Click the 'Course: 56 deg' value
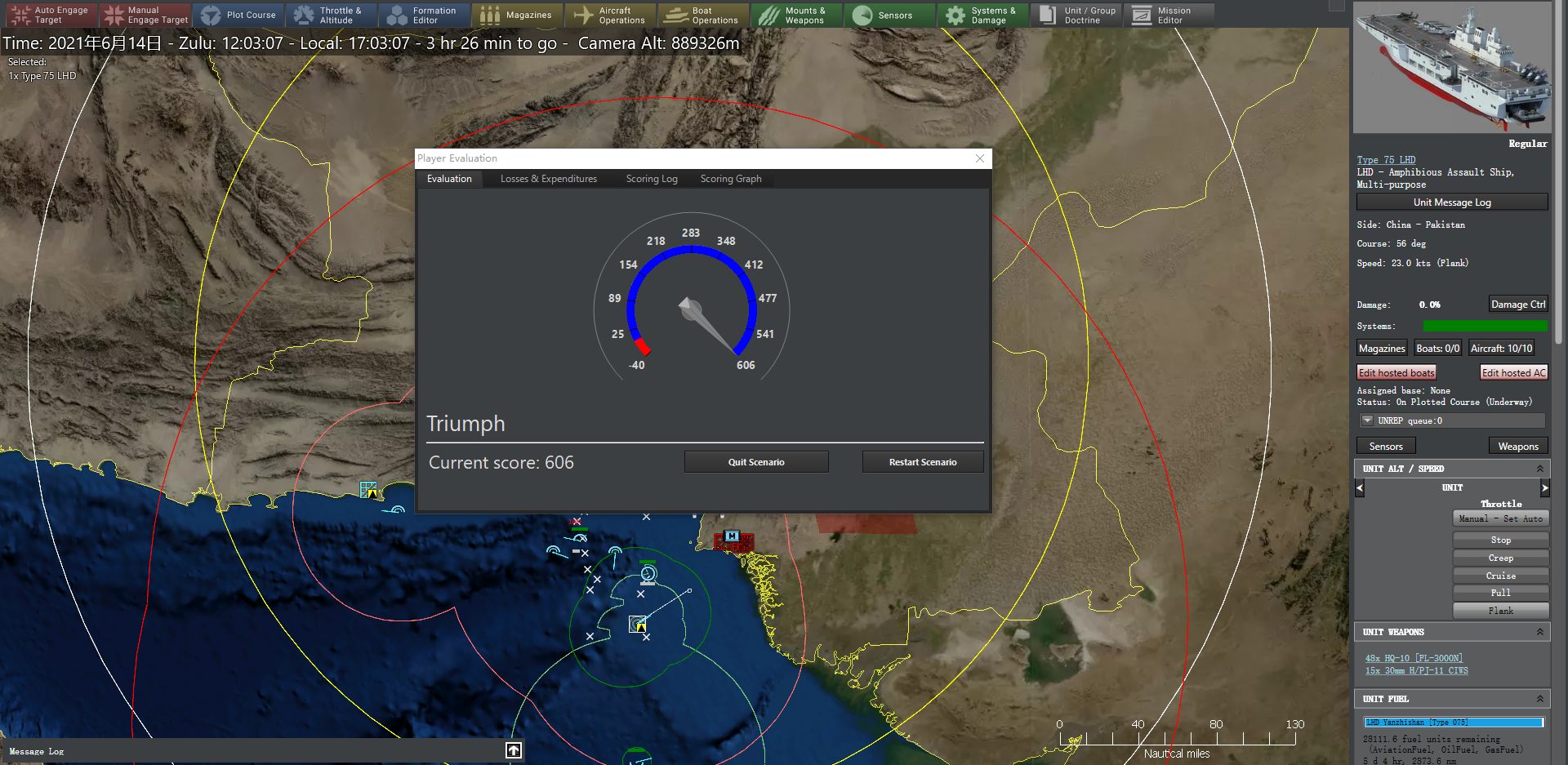This screenshot has height=765, width=1568. coord(1392,243)
